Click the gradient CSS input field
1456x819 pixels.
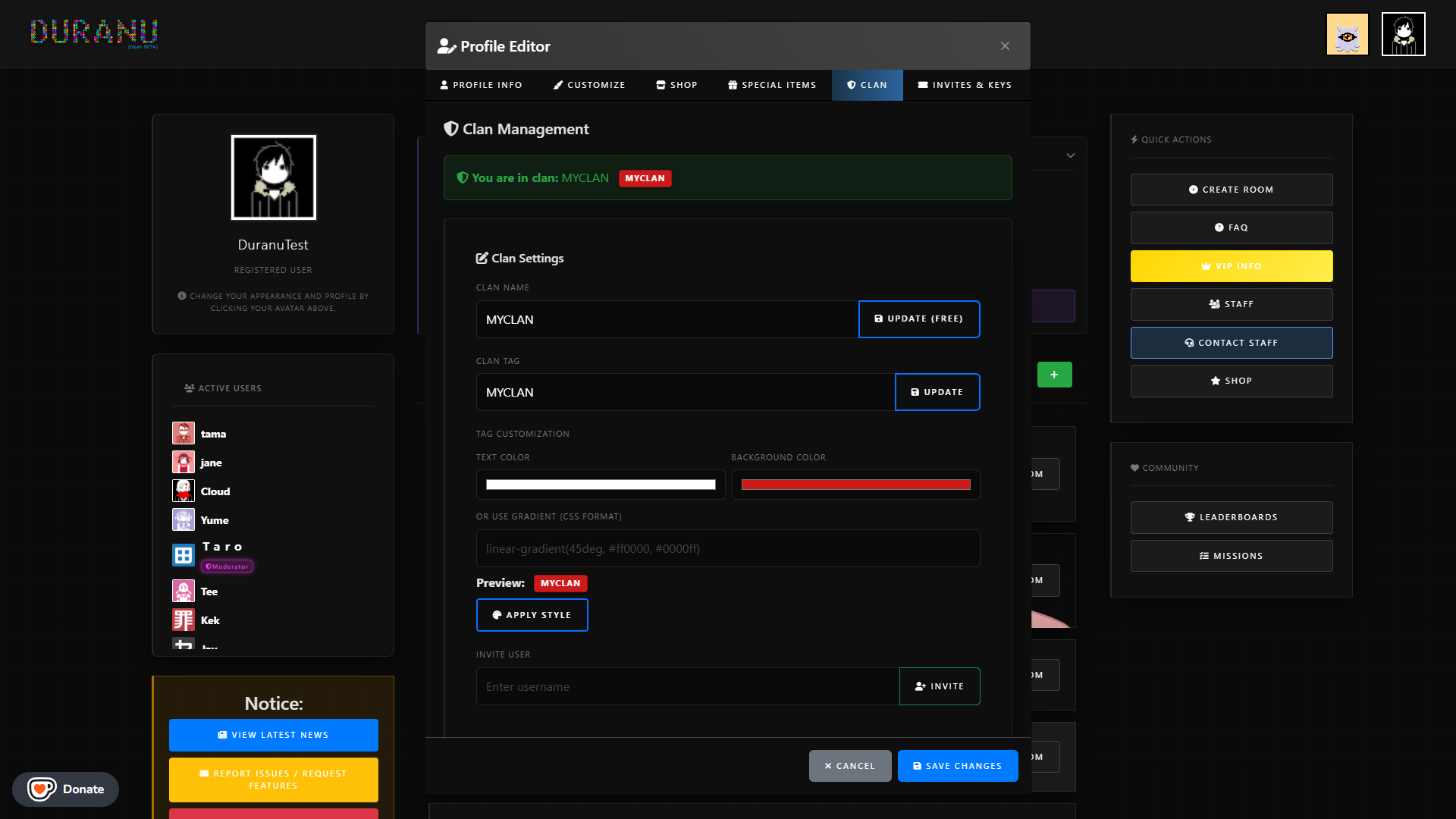(727, 548)
